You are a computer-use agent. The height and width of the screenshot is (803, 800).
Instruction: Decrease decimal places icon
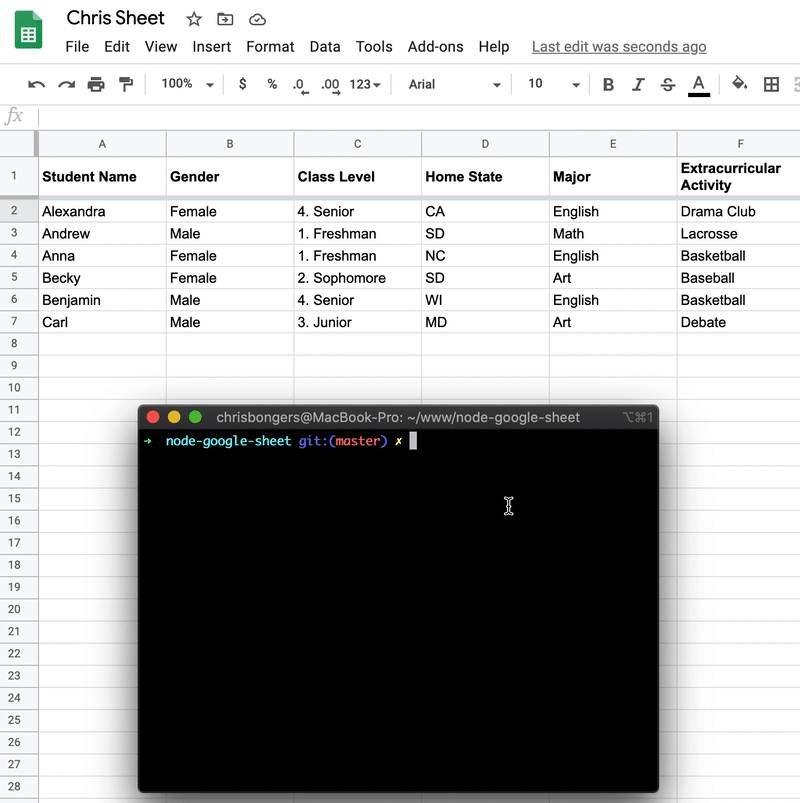[301, 85]
